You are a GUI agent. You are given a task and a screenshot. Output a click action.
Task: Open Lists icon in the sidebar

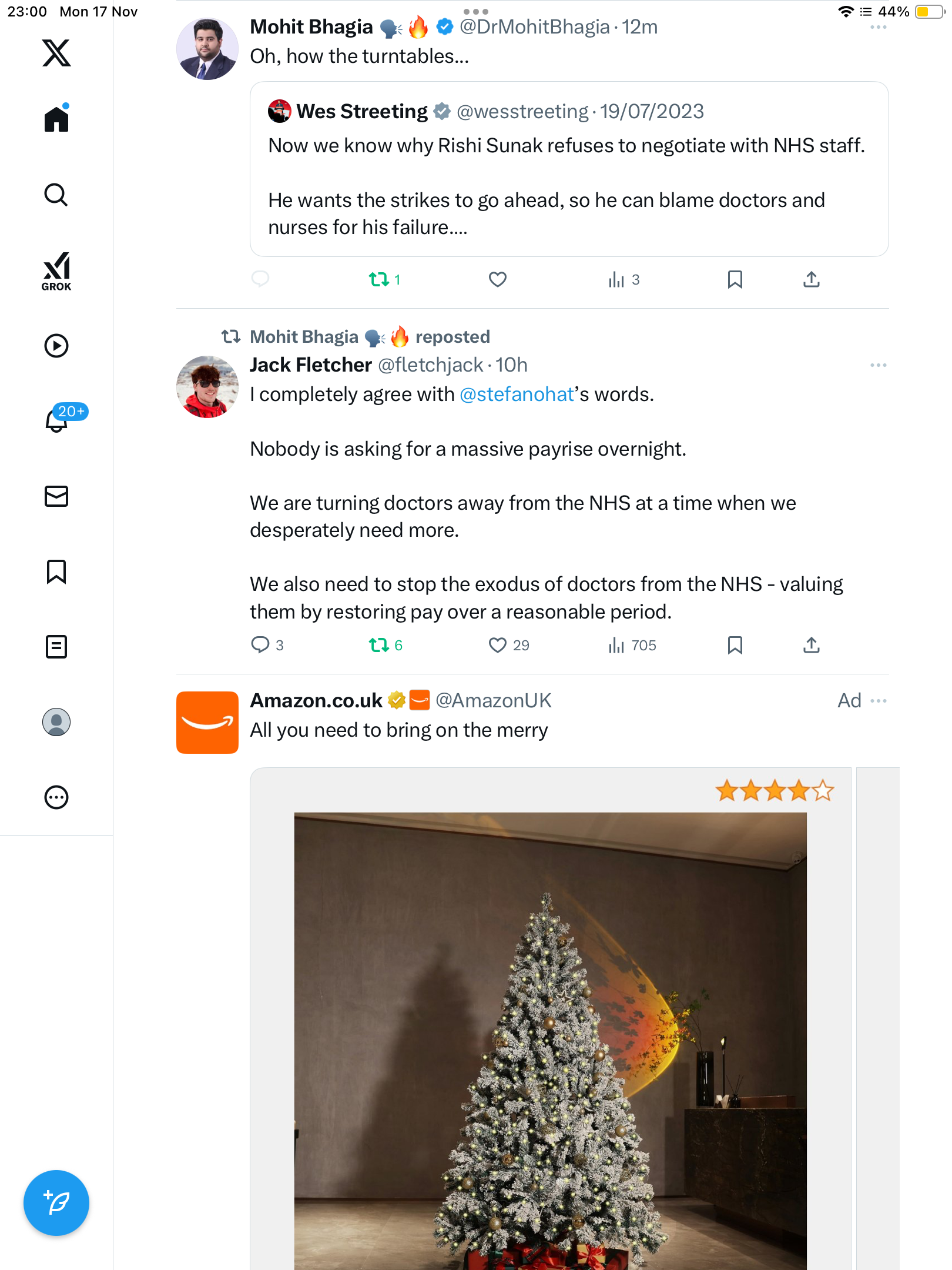click(x=56, y=647)
